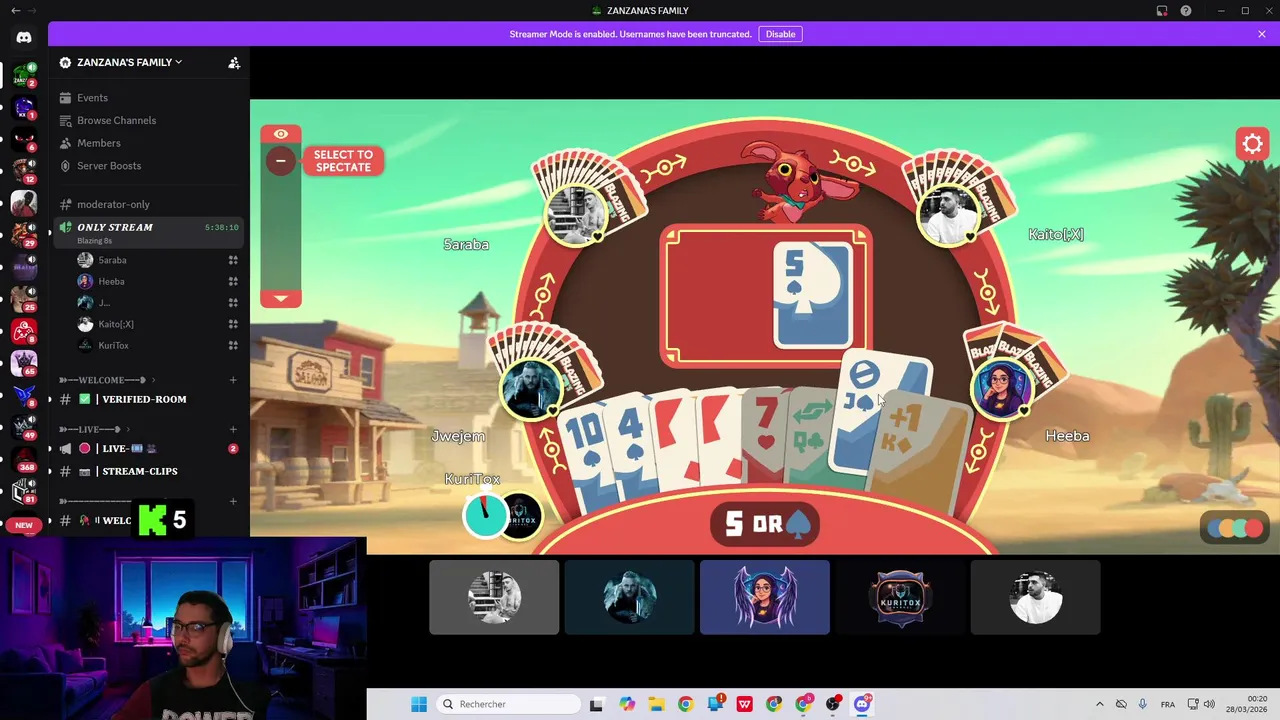The height and width of the screenshot is (720, 1280).
Task: Open the VERIFIED-ROOM channel
Action: tap(143, 399)
